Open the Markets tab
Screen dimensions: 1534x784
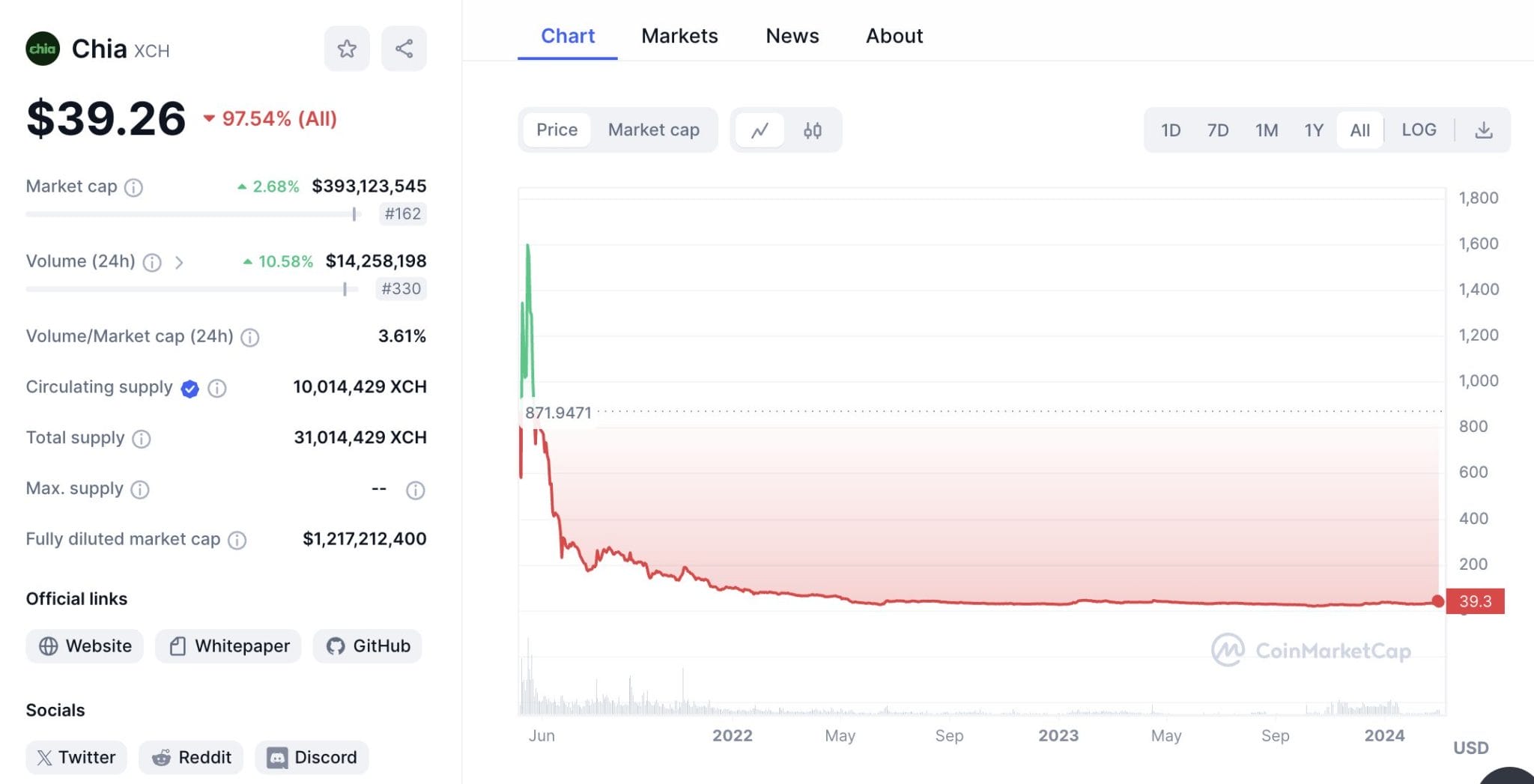[x=679, y=36]
